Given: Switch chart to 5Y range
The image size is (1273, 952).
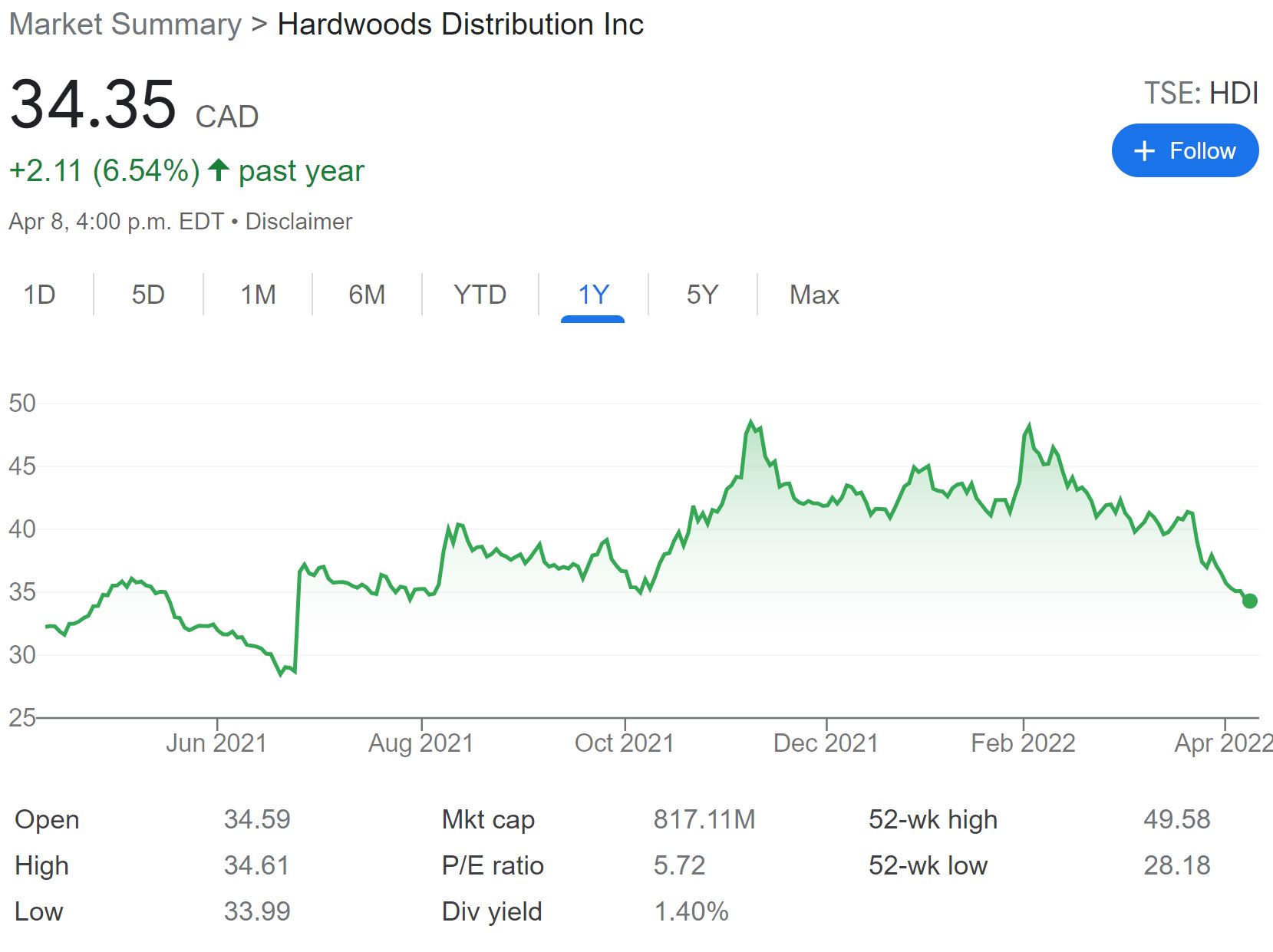Looking at the screenshot, I should point(702,295).
